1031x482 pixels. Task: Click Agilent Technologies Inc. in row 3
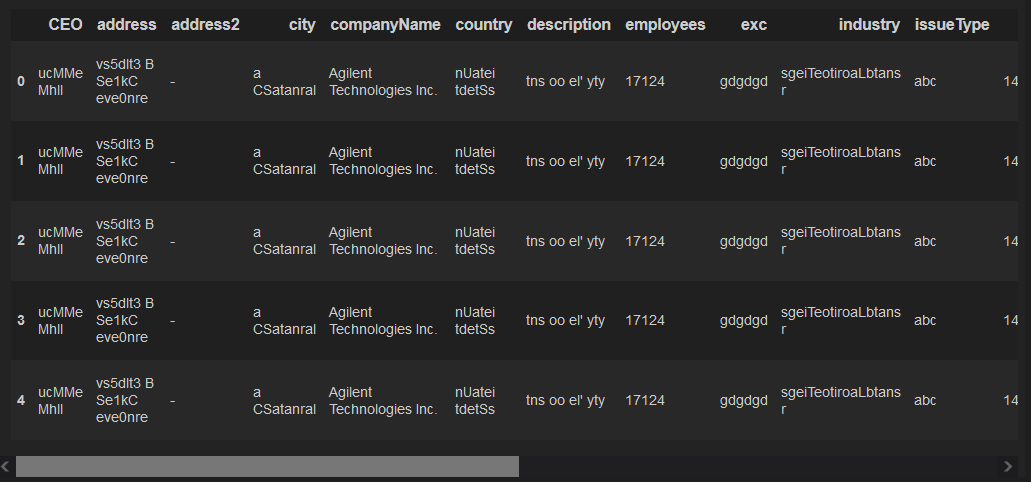click(383, 321)
